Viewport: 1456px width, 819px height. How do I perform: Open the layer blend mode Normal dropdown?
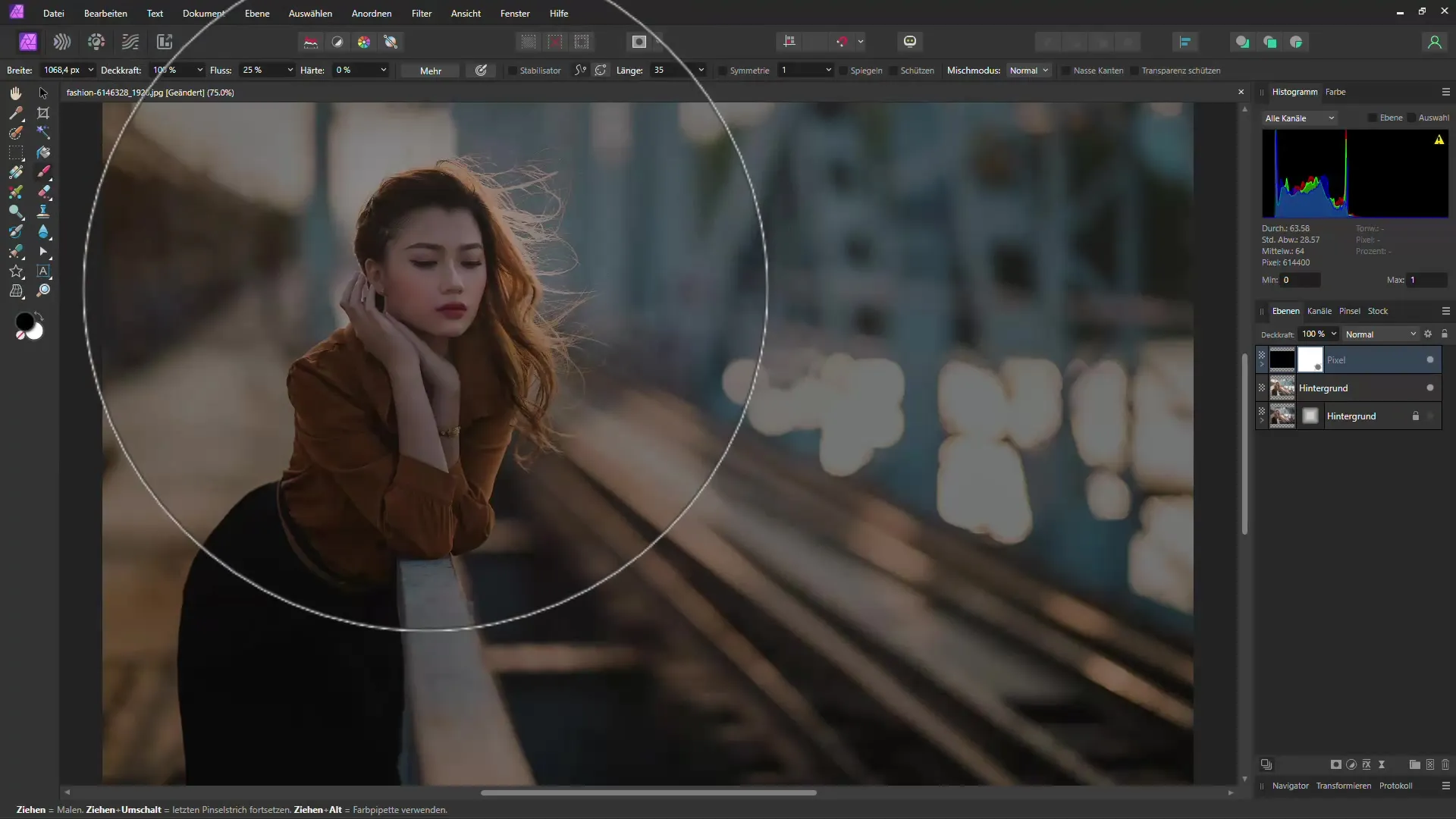coord(1380,334)
